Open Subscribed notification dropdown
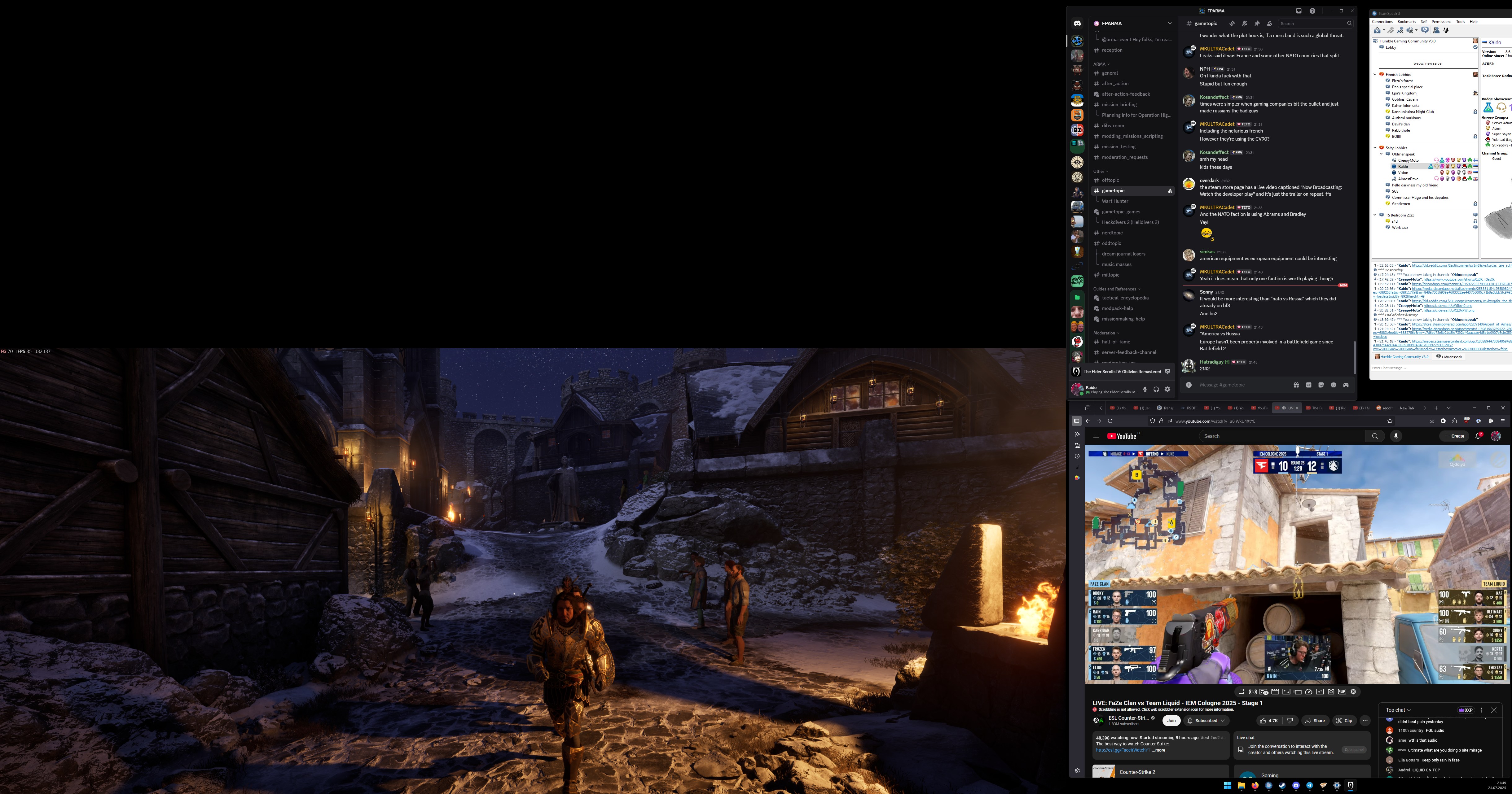Image resolution: width=1512 pixels, height=794 pixels. [x=1206, y=721]
